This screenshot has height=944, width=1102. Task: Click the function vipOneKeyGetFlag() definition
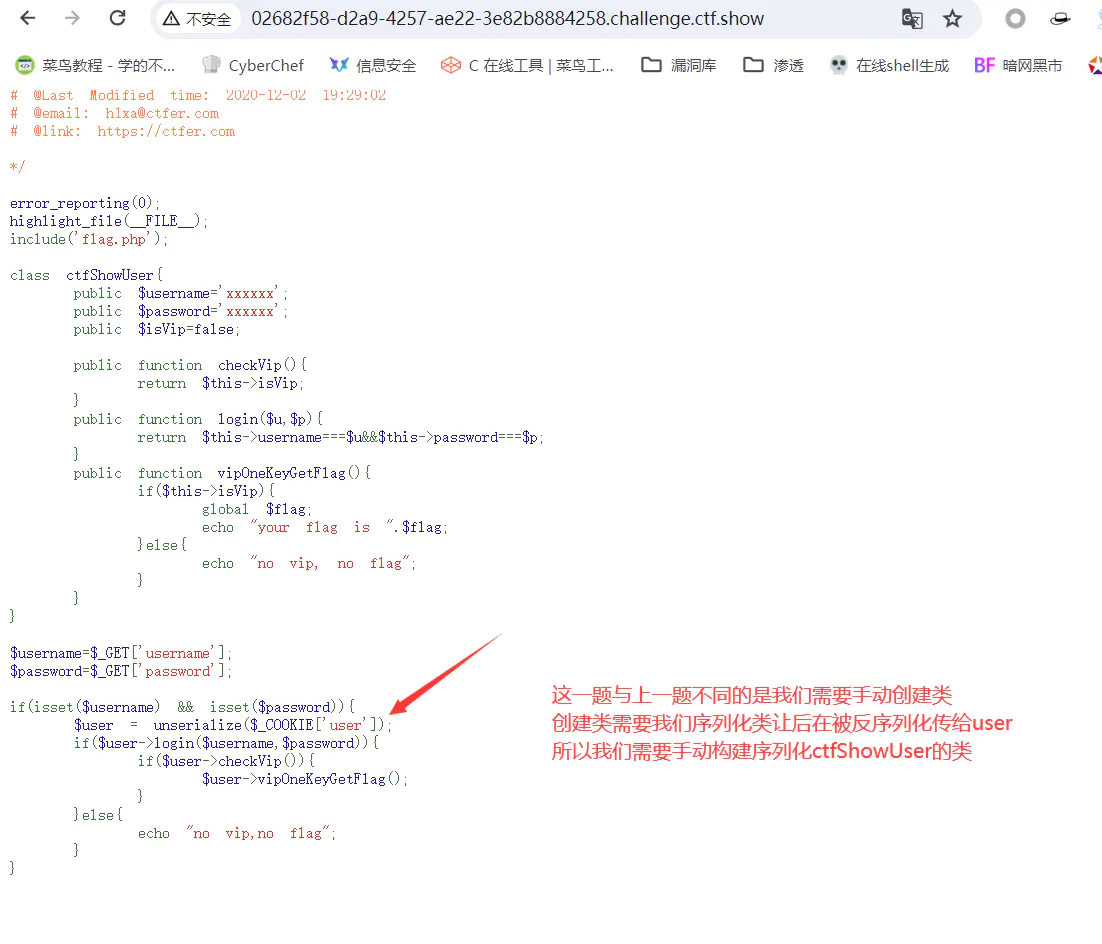click(x=222, y=473)
